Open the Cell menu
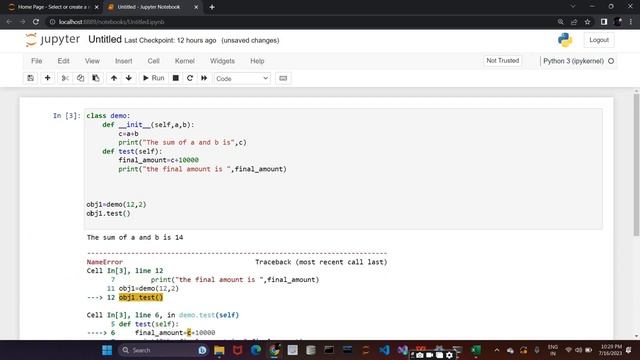 153,61
